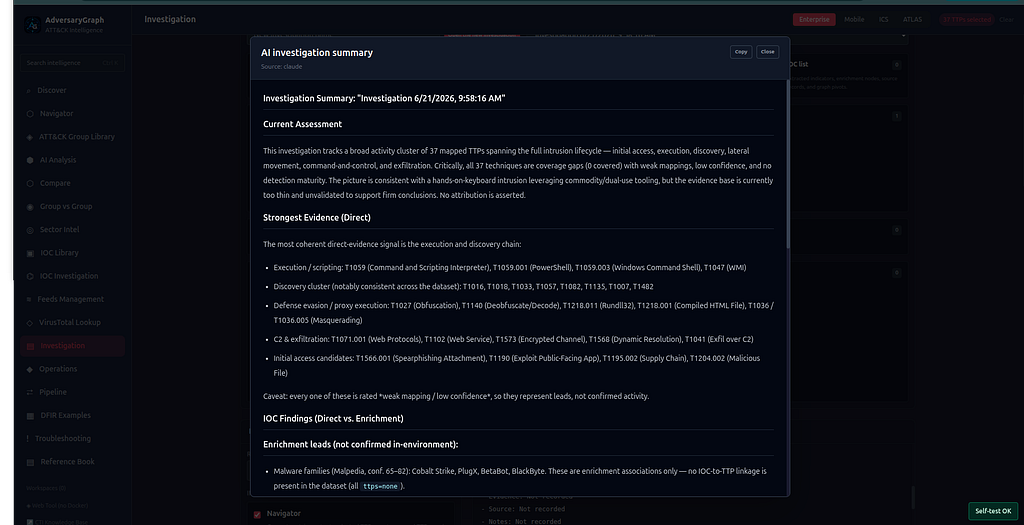Viewport: 1024px width, 525px height.
Task: Click the AdversaryGraph logo icon
Action: coord(32,25)
